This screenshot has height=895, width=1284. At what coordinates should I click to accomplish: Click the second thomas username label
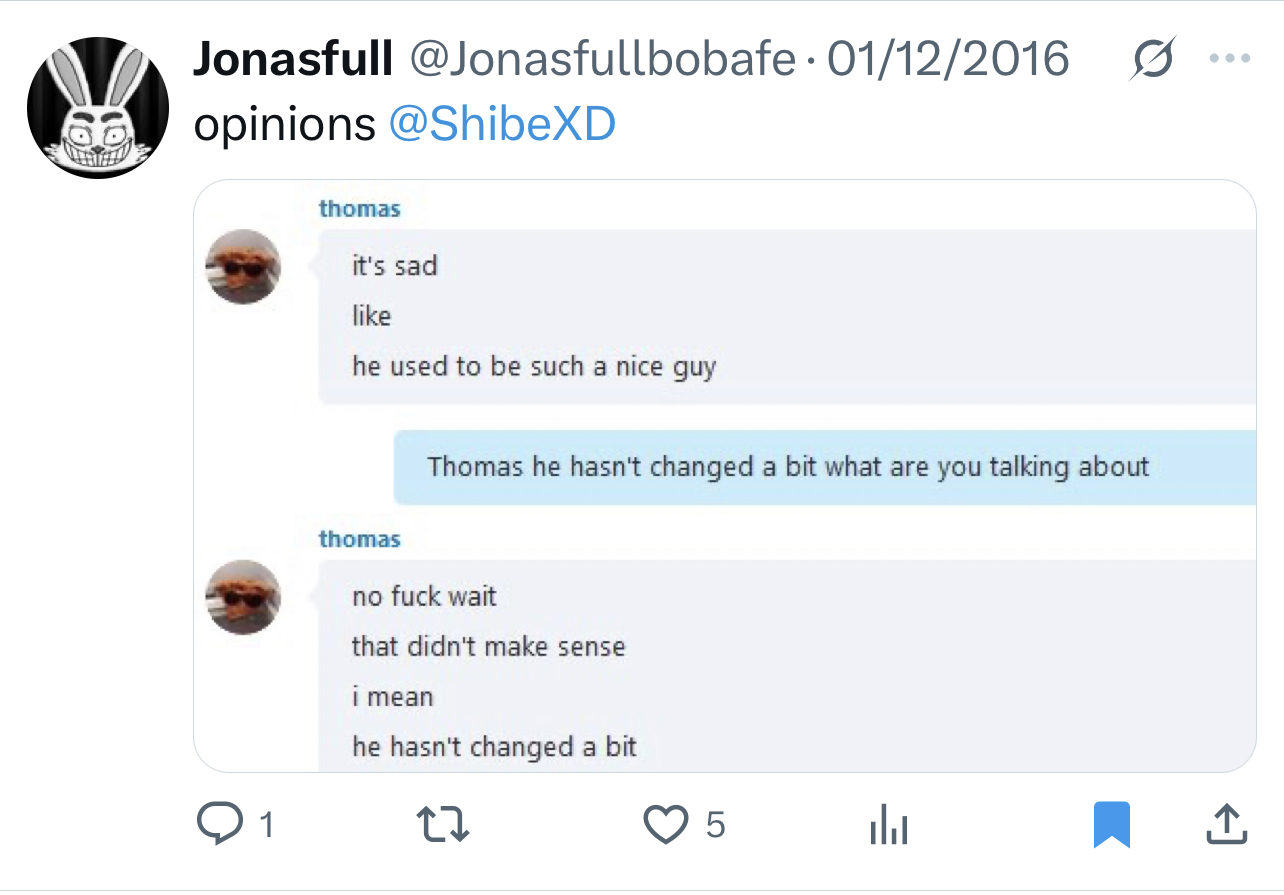pos(359,539)
